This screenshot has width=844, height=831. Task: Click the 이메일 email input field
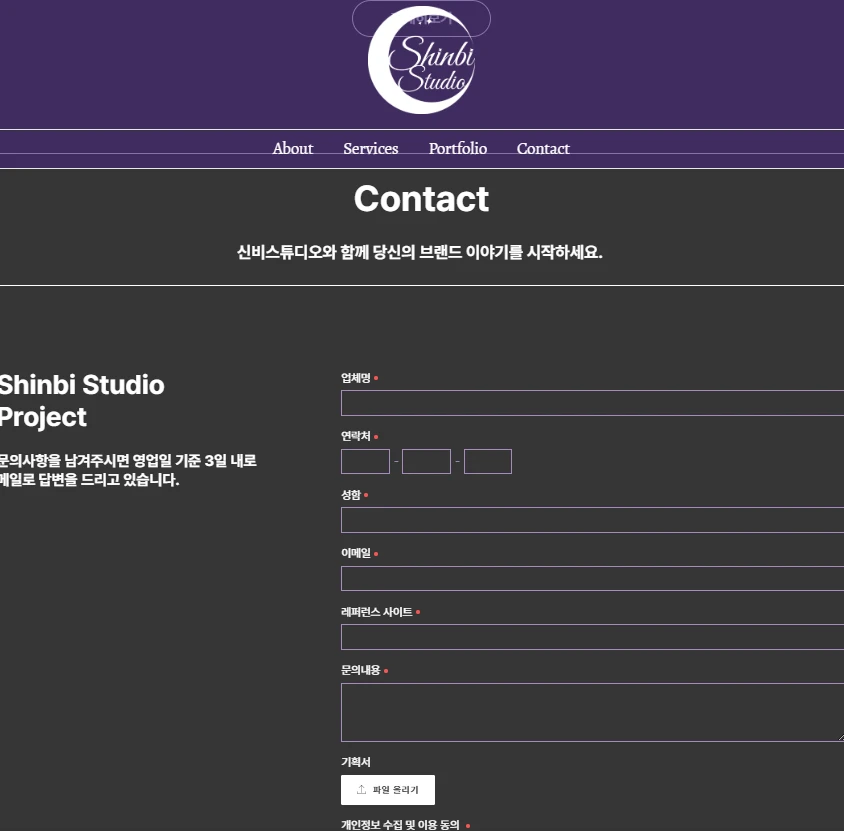[x=592, y=579]
